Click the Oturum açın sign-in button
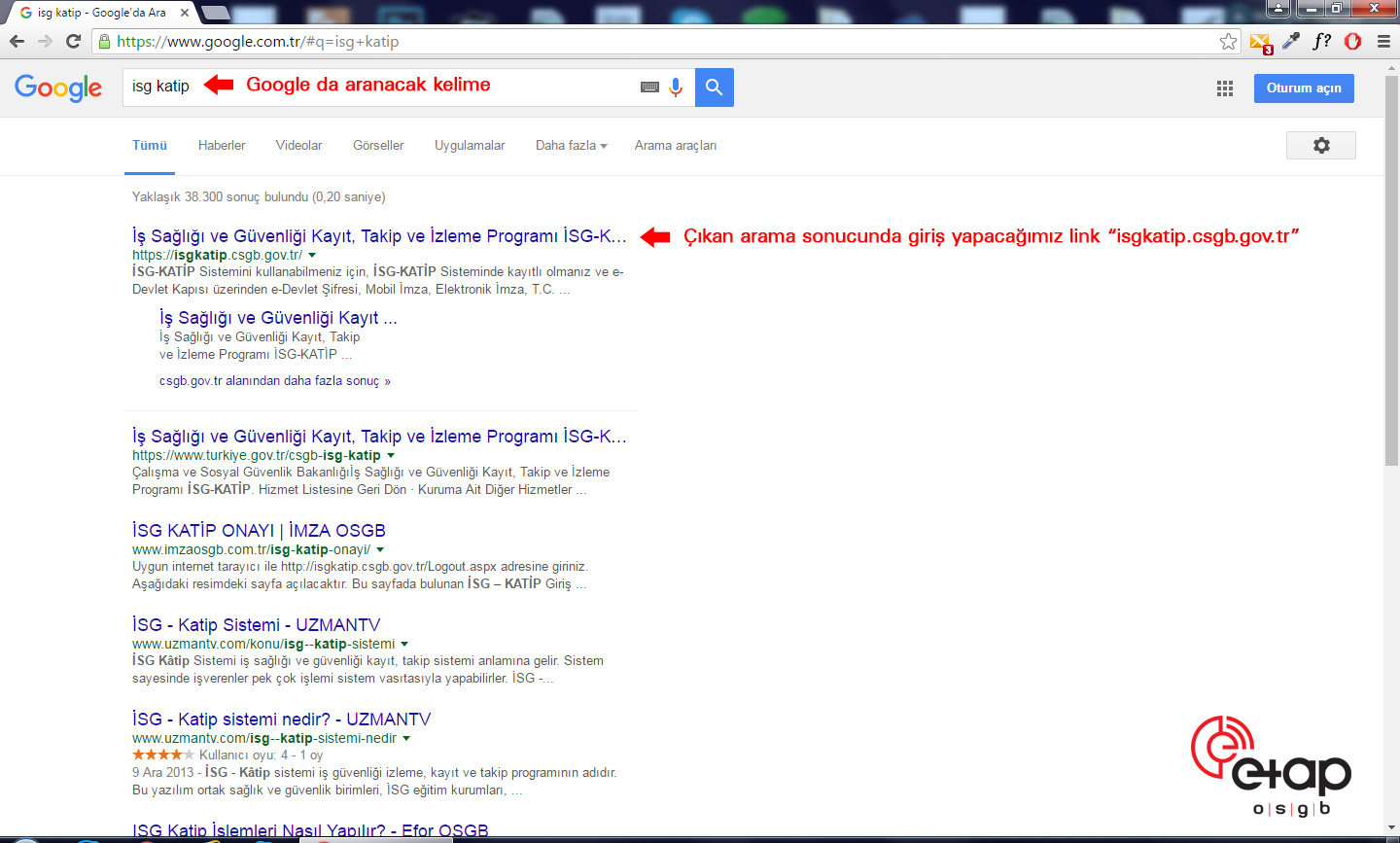 [x=1304, y=88]
